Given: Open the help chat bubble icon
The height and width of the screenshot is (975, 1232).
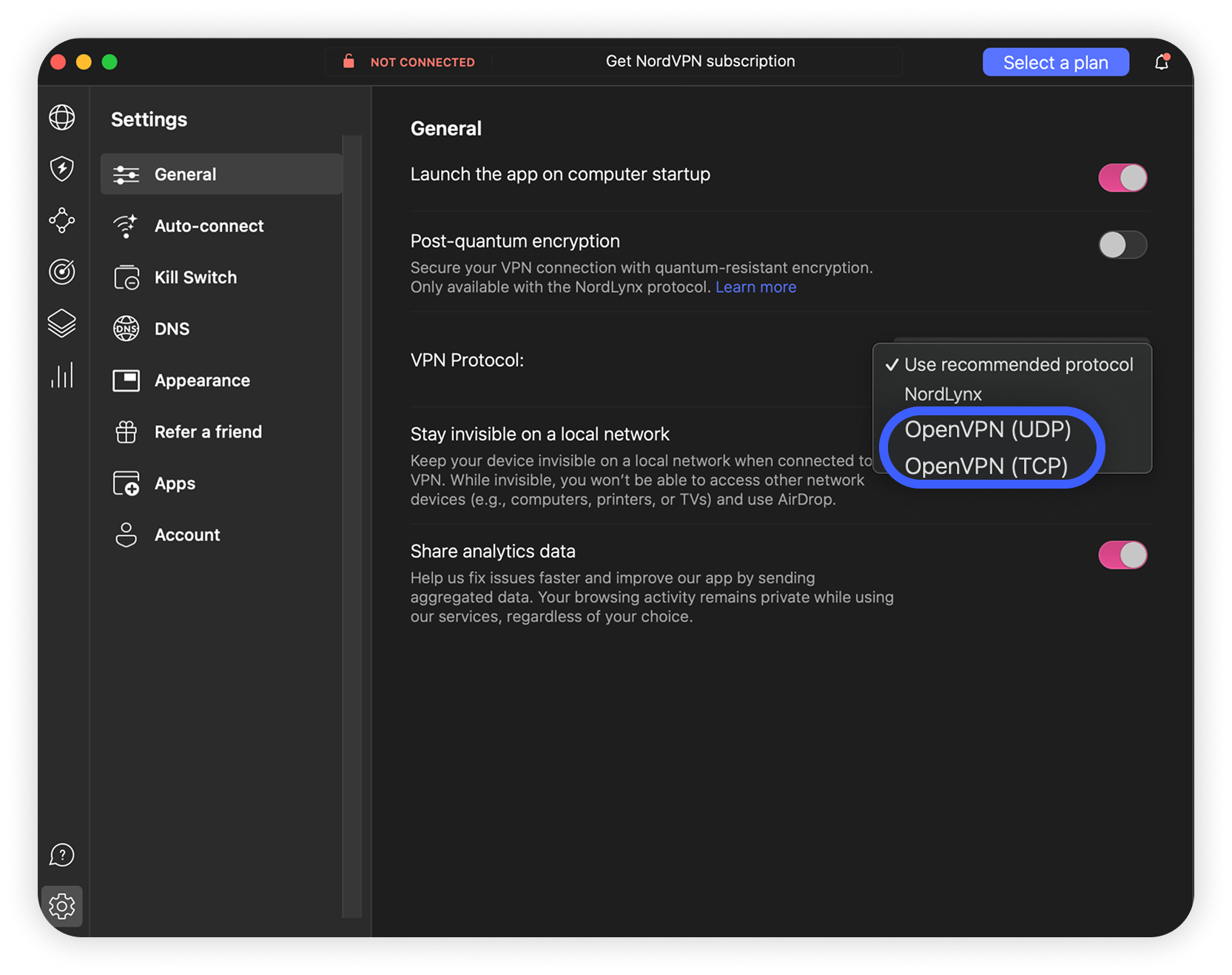Looking at the screenshot, I should (62, 855).
